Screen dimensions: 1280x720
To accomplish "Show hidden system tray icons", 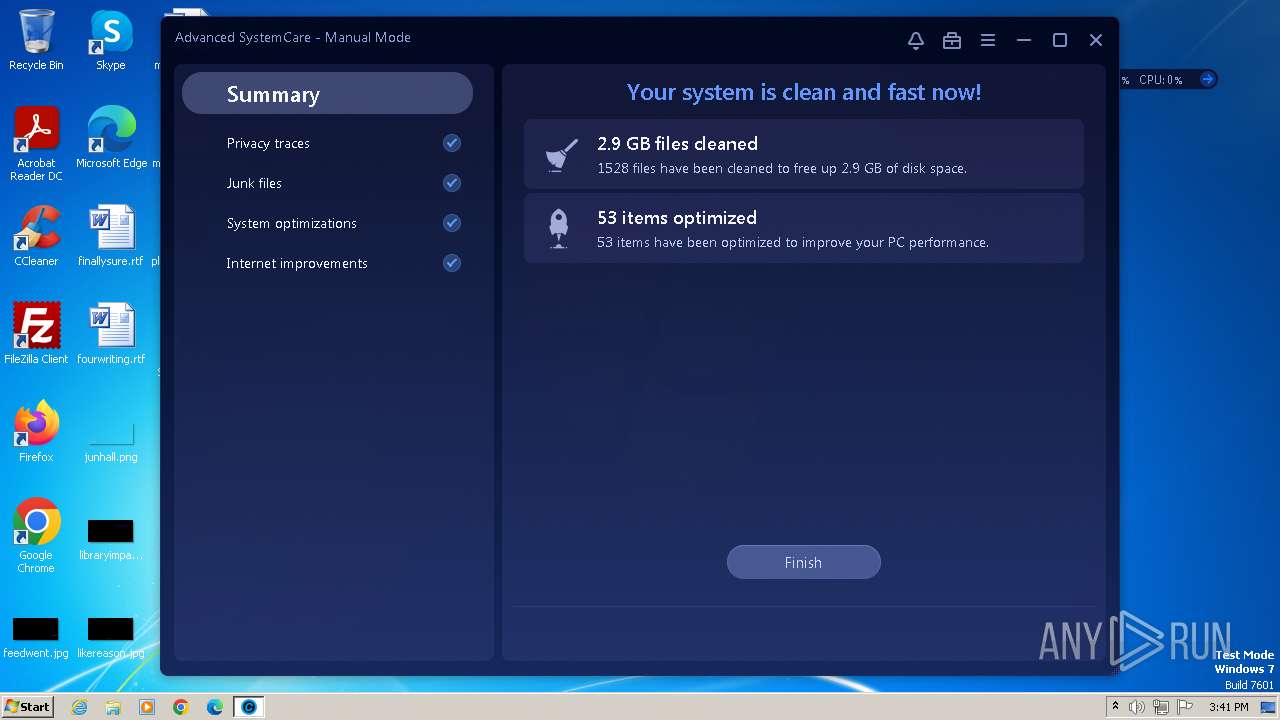I will (x=1115, y=707).
